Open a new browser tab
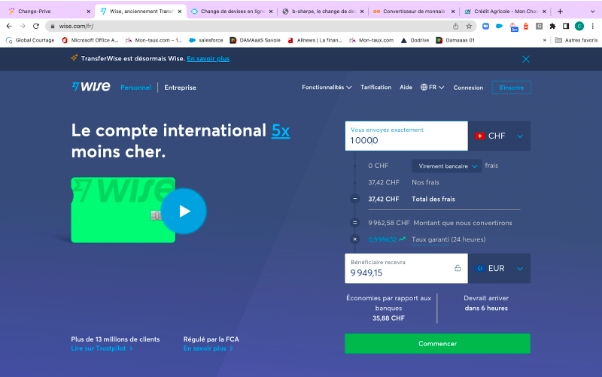602x377 pixels. (x=560, y=12)
